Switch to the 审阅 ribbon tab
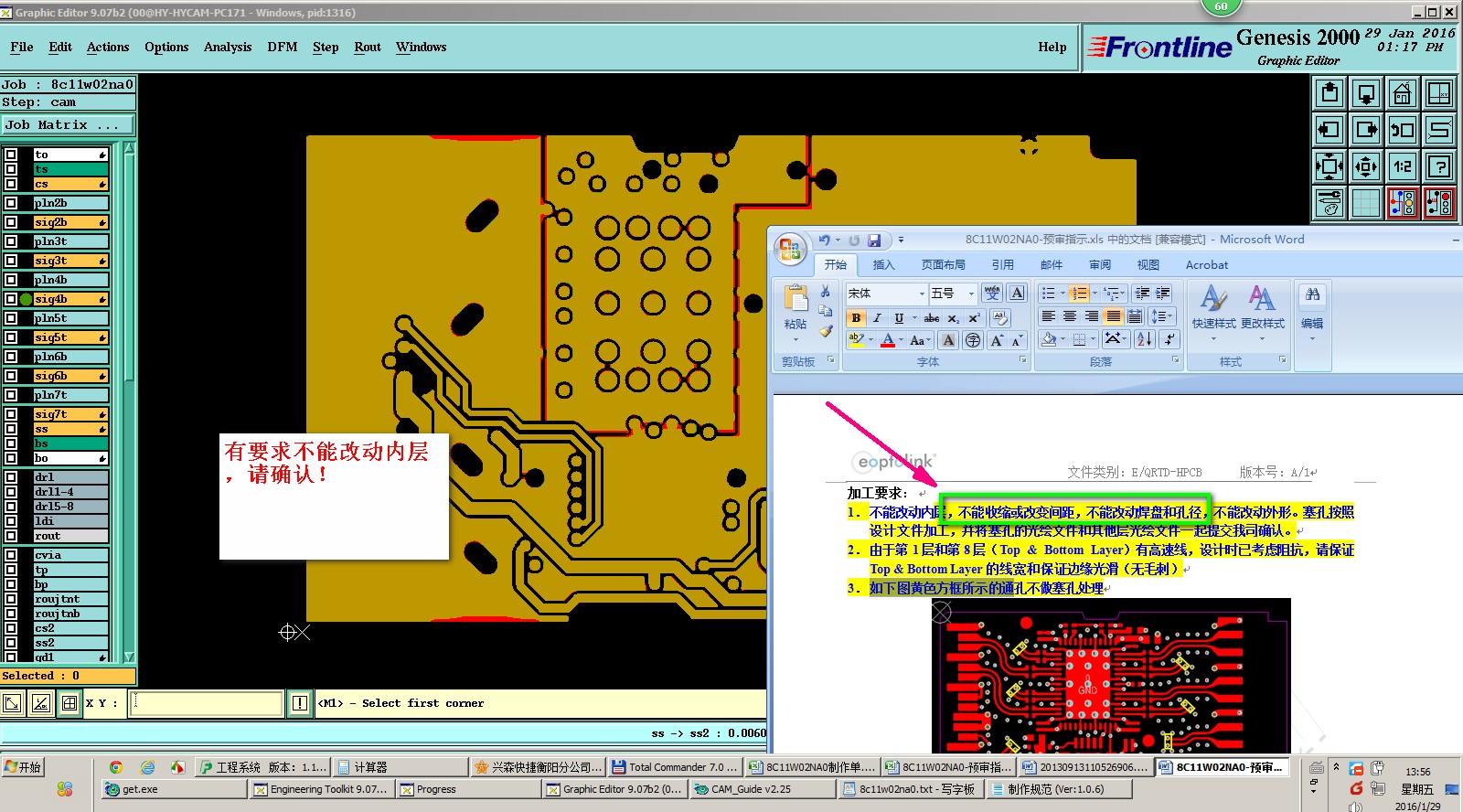Image resolution: width=1463 pixels, height=812 pixels. pos(1100,265)
